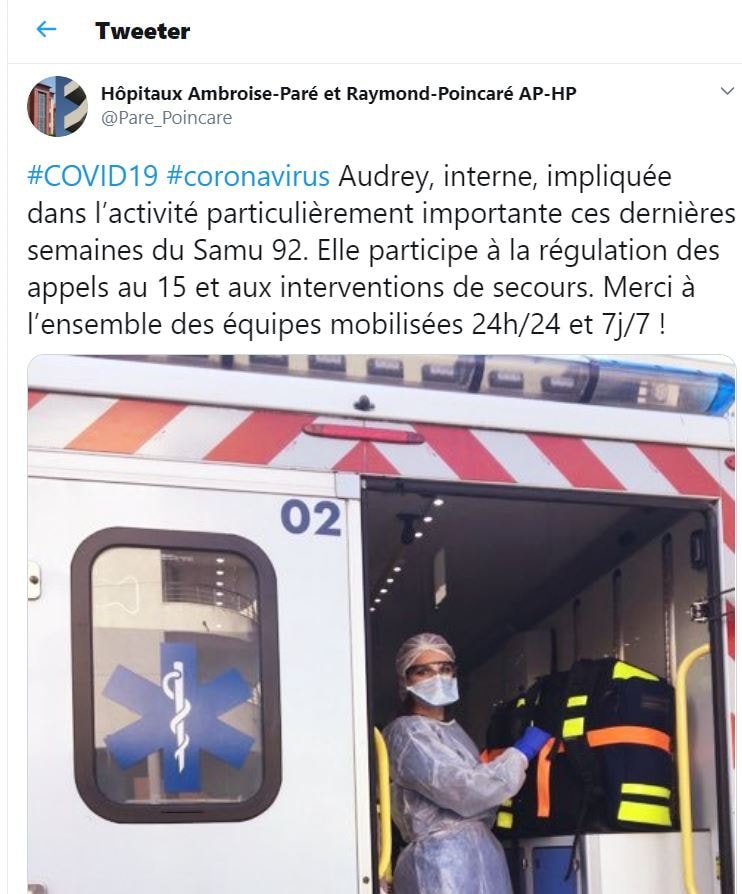Open the Hôpitaux Ambroise-Paré et Raymond-Poincaré AP-HP profile name
The height and width of the screenshot is (894, 742).
click(x=339, y=94)
